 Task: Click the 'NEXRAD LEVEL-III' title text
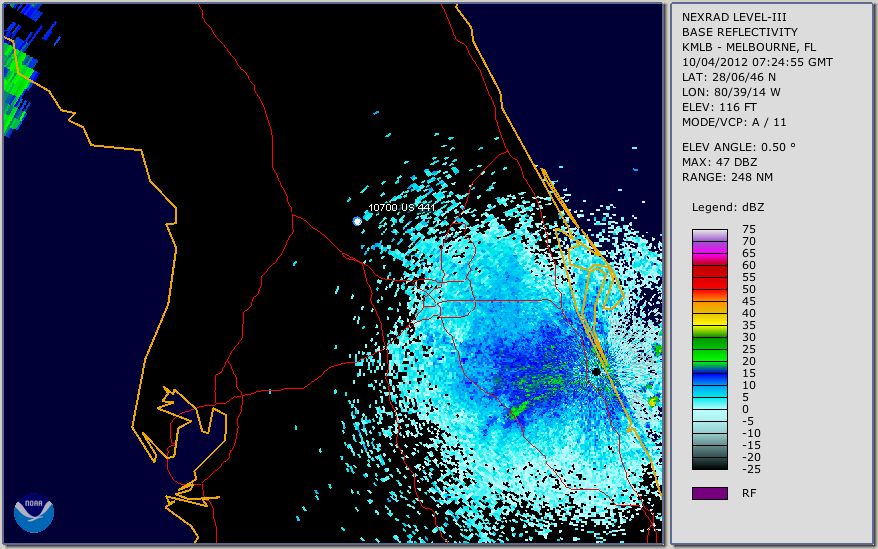coord(734,17)
